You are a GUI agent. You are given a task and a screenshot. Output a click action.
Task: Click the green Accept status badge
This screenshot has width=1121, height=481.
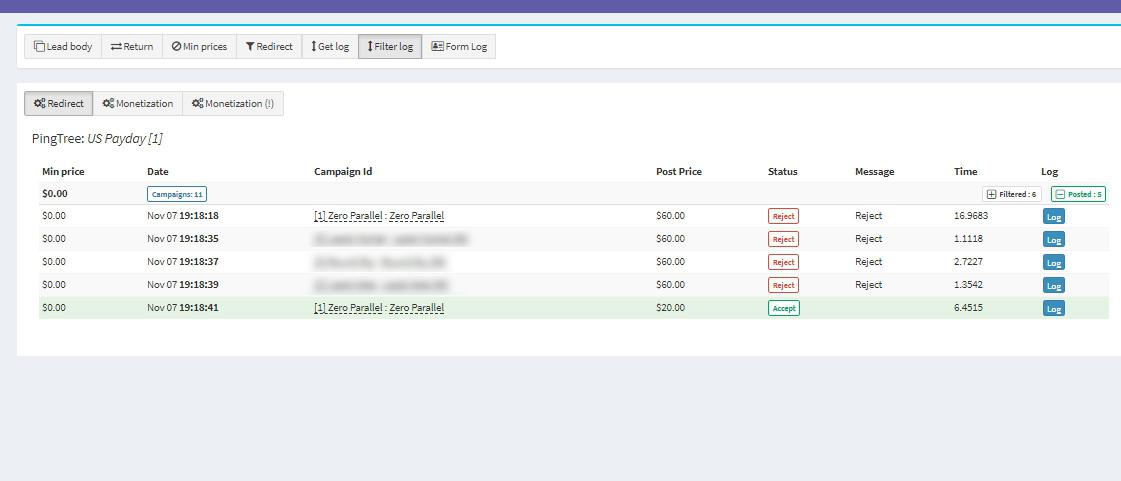[x=784, y=308]
